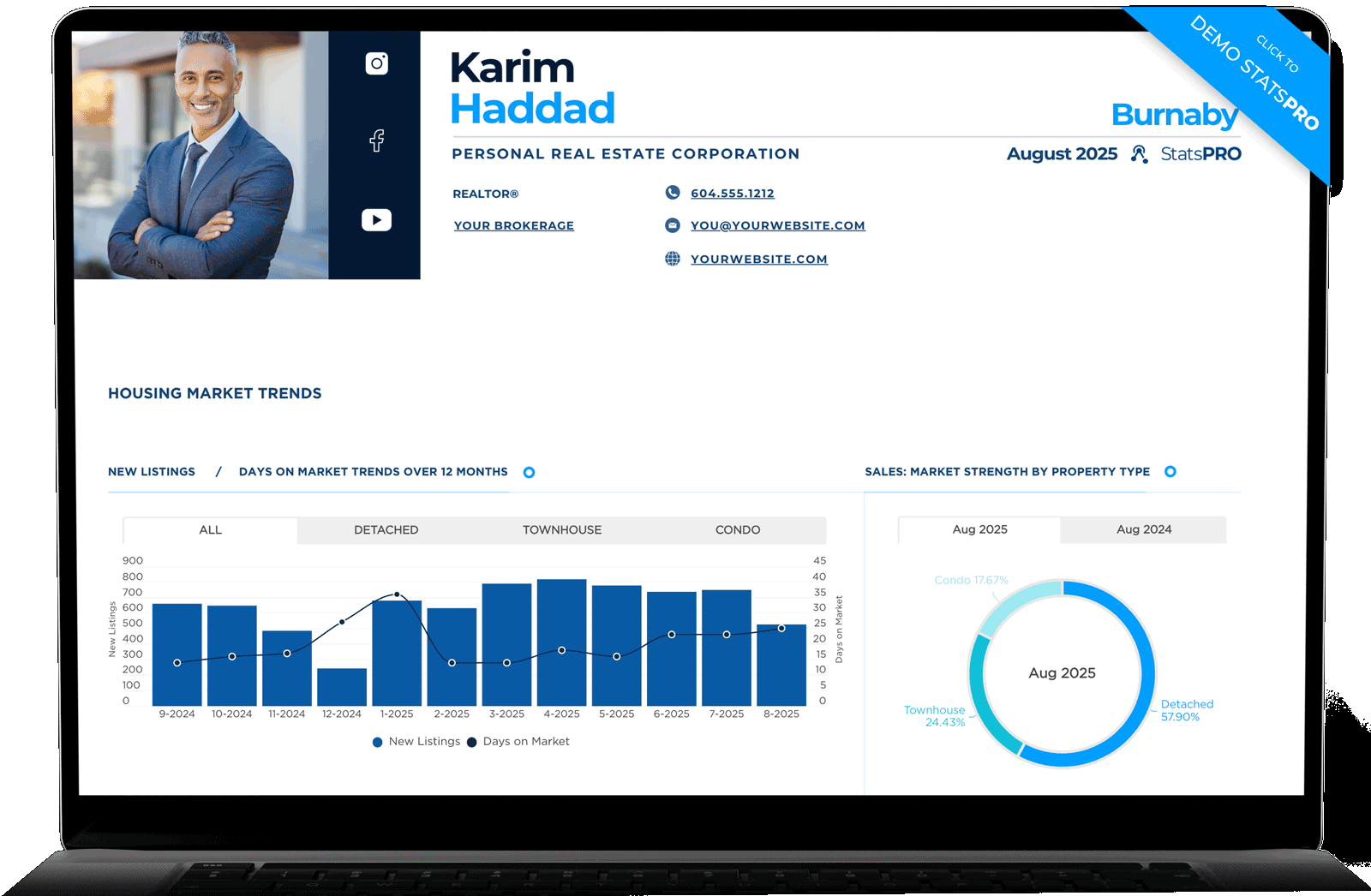Open the YOU@YOURWEBSITE.COM email link
The width and height of the screenshot is (1371, 896).
pyautogui.click(x=778, y=225)
